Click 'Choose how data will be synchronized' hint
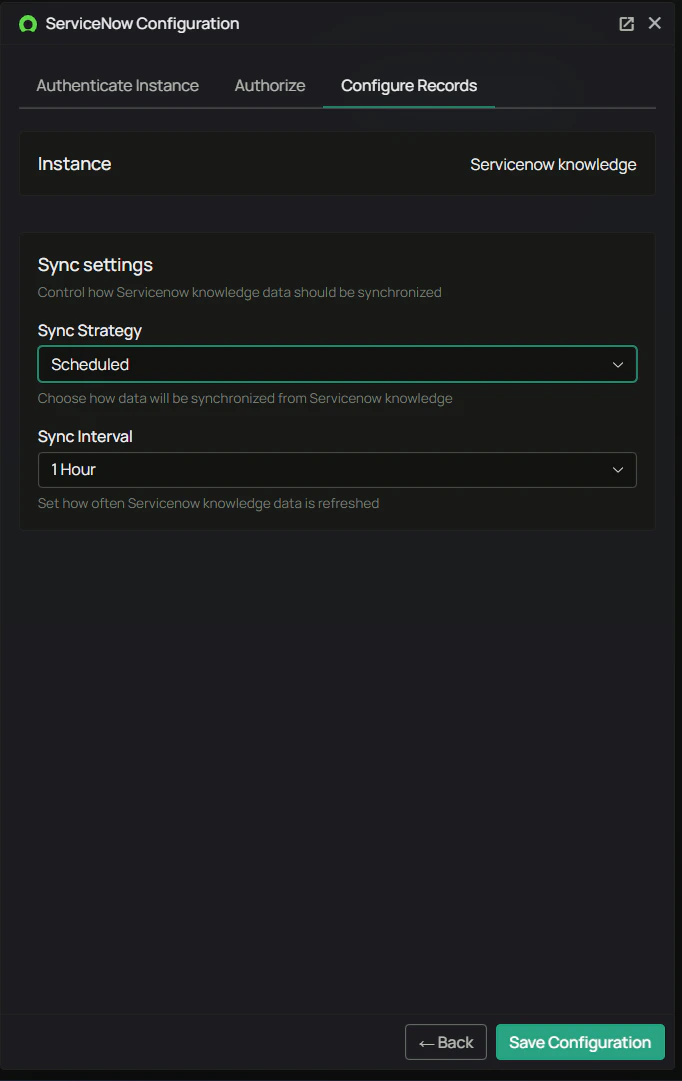This screenshot has width=682, height=1081. pos(245,398)
